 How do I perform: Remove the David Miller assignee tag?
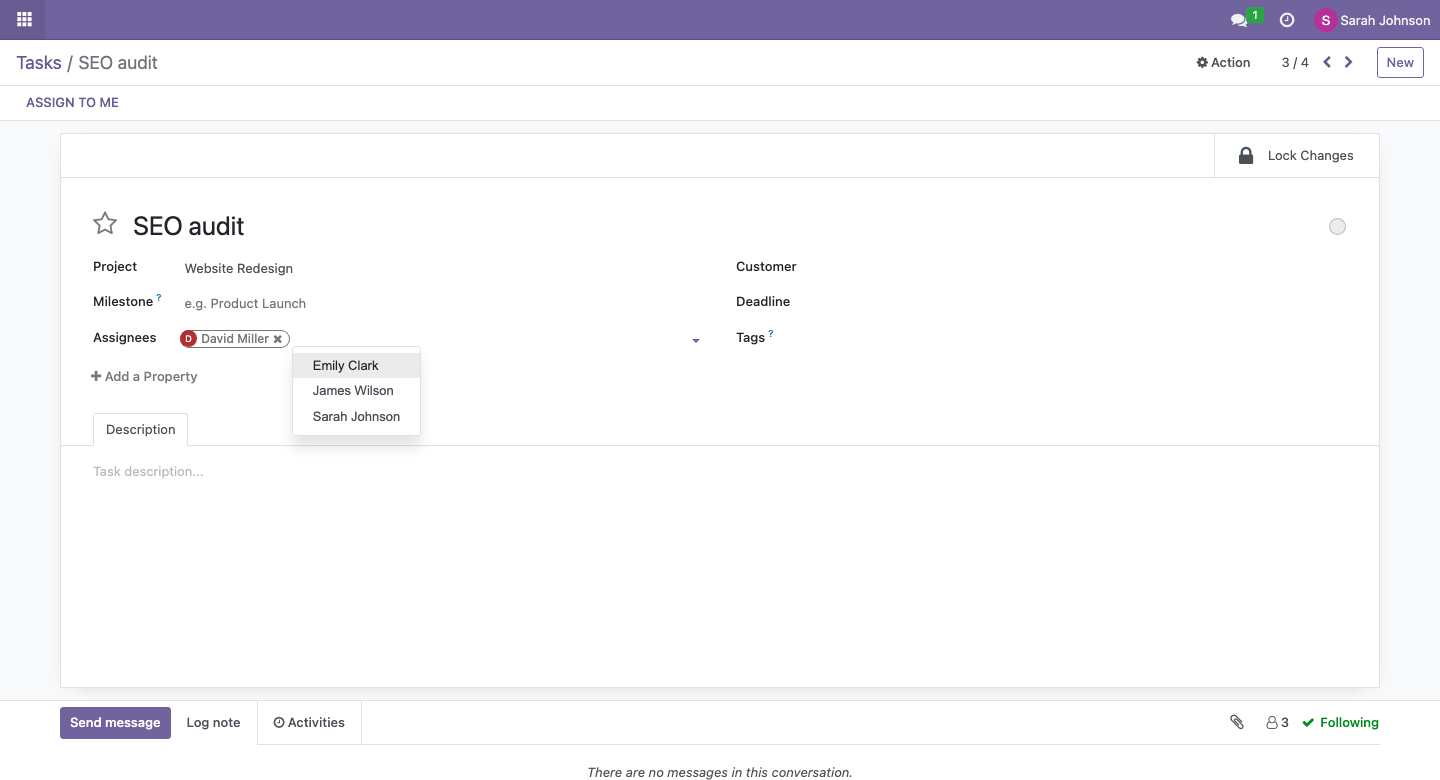click(x=278, y=339)
